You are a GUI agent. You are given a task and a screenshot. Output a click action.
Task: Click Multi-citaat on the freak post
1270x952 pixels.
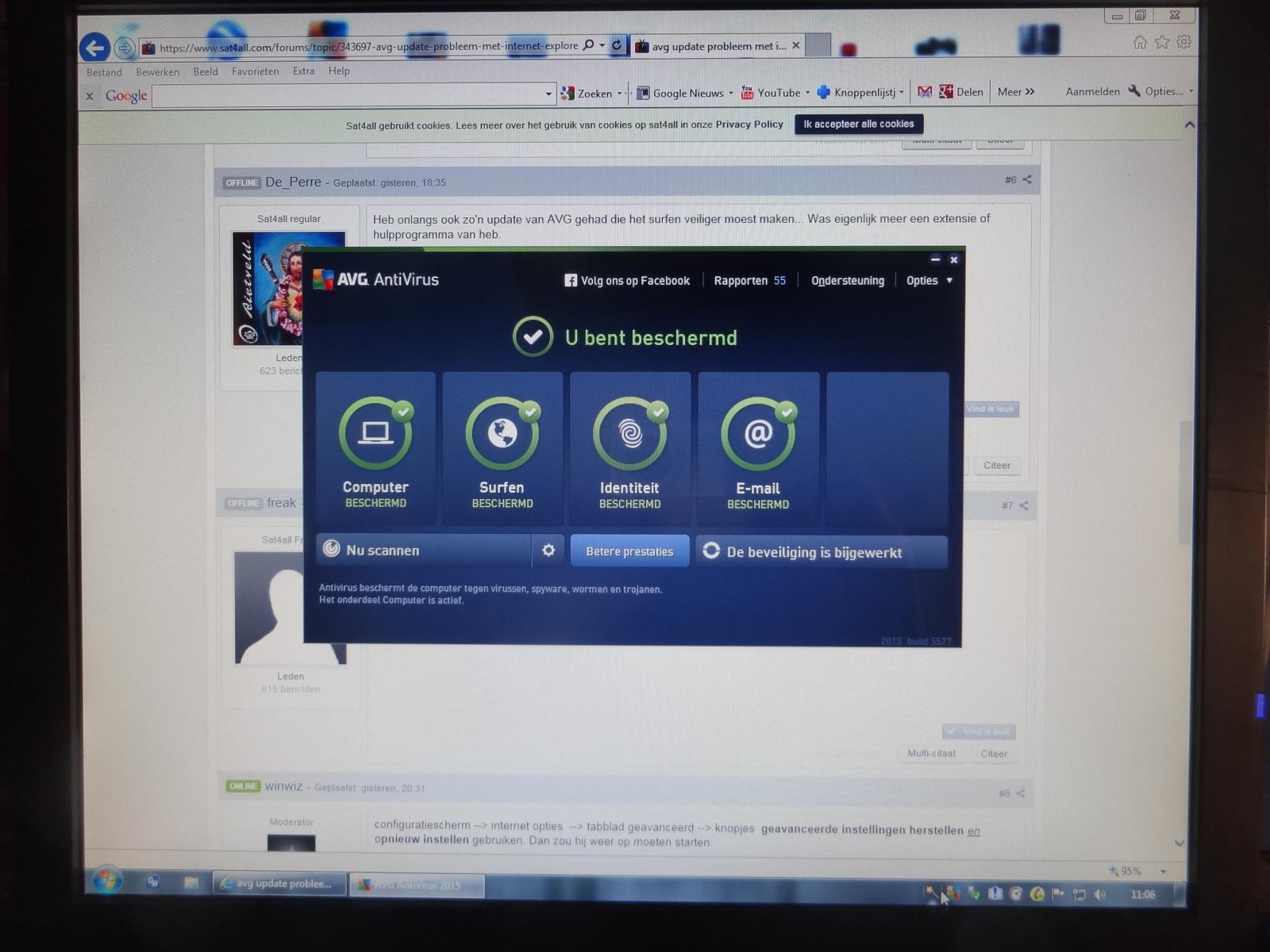click(x=932, y=754)
